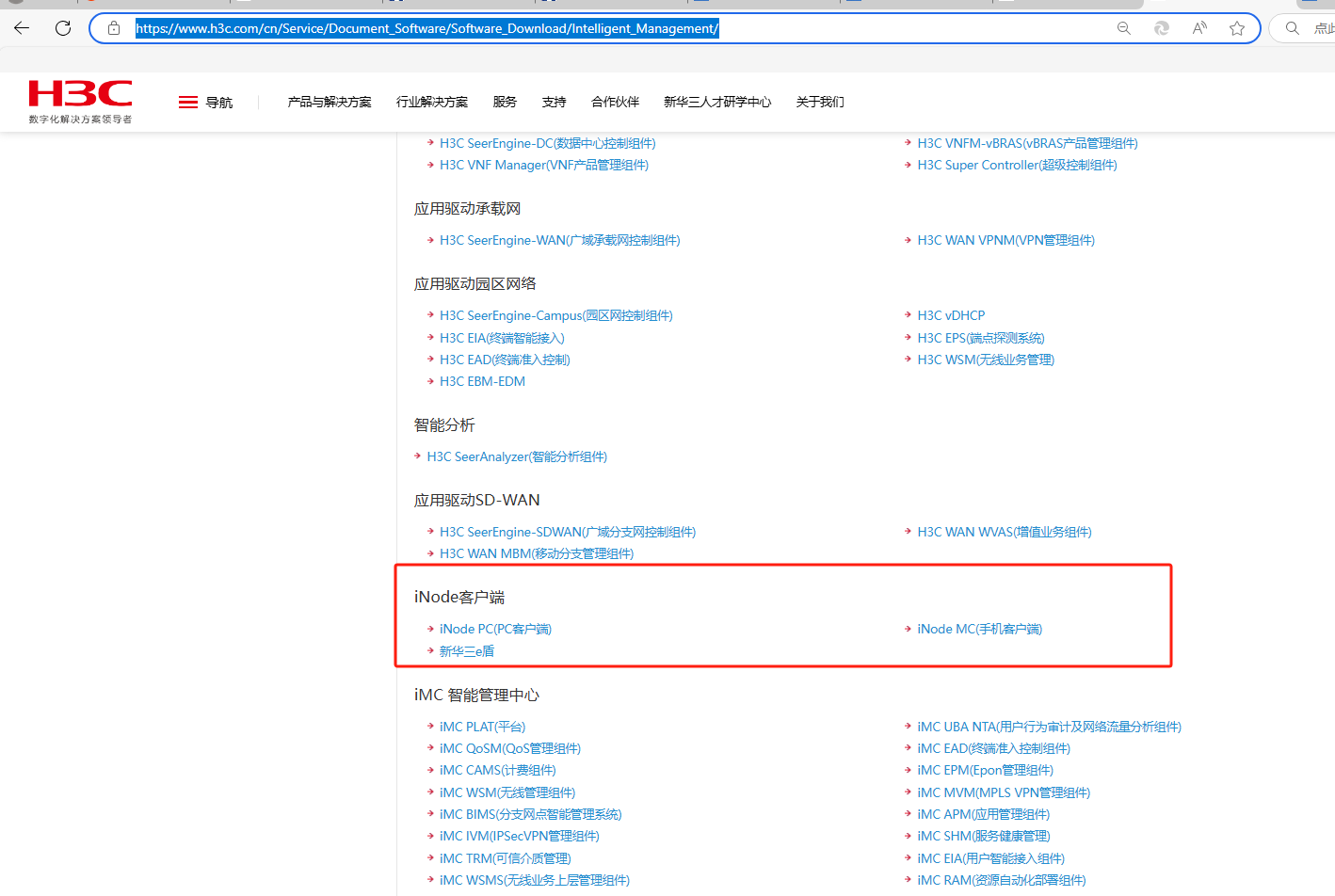
Task: Click the Edge logo icon in address bar
Action: pyautogui.click(x=1162, y=28)
